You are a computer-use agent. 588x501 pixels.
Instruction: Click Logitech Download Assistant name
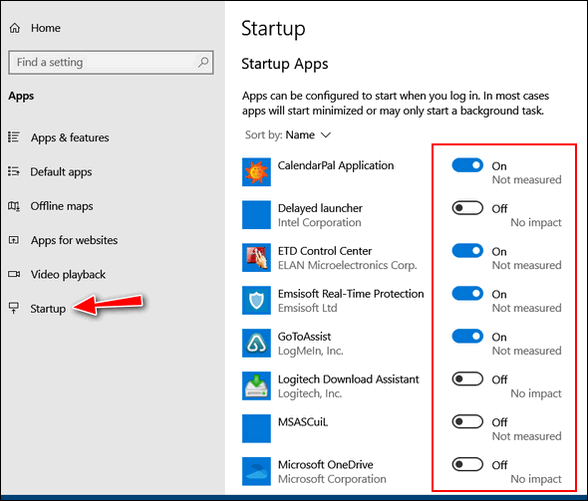tap(348, 379)
